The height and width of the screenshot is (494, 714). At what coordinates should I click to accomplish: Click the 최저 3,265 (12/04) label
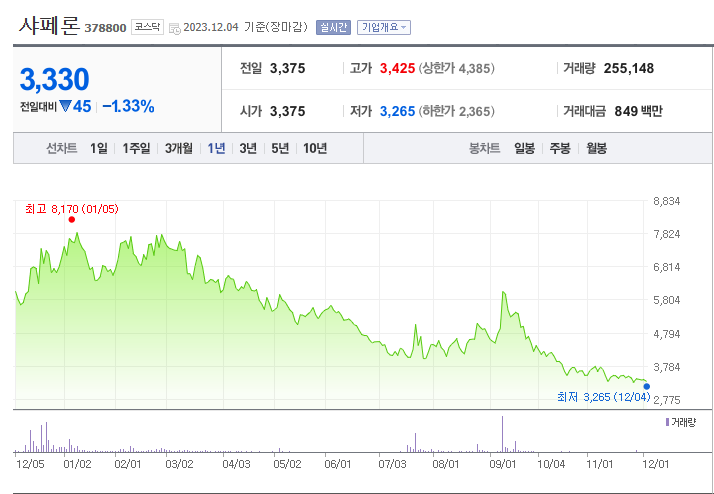point(604,397)
